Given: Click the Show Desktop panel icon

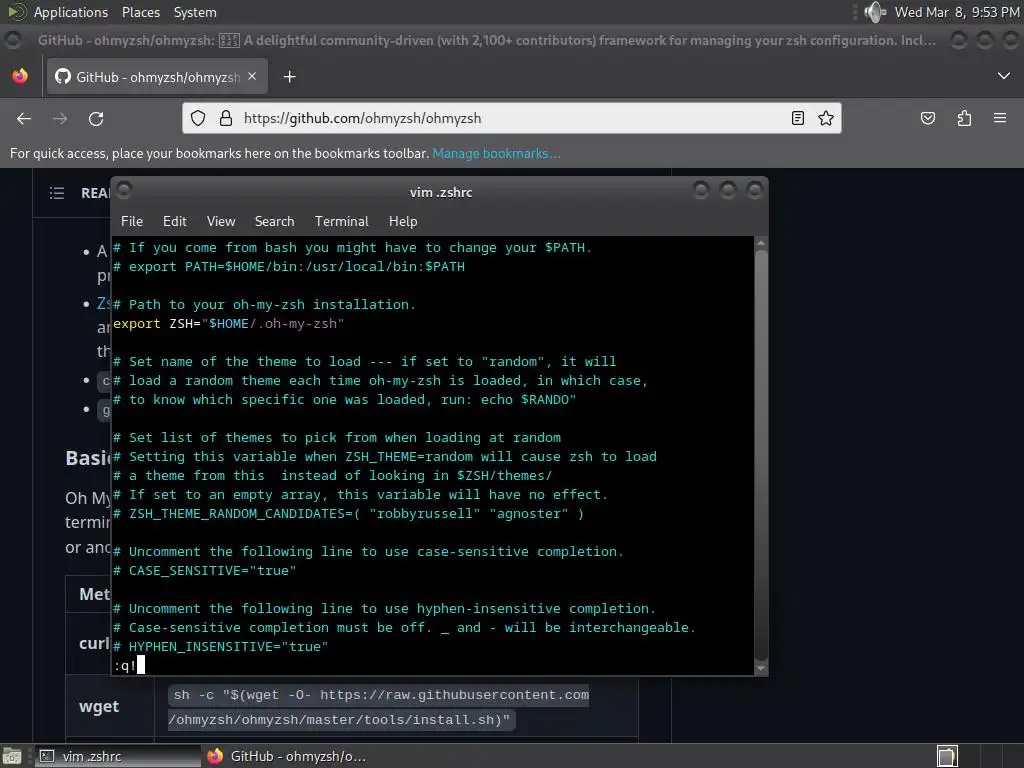Looking at the screenshot, I should (12, 756).
